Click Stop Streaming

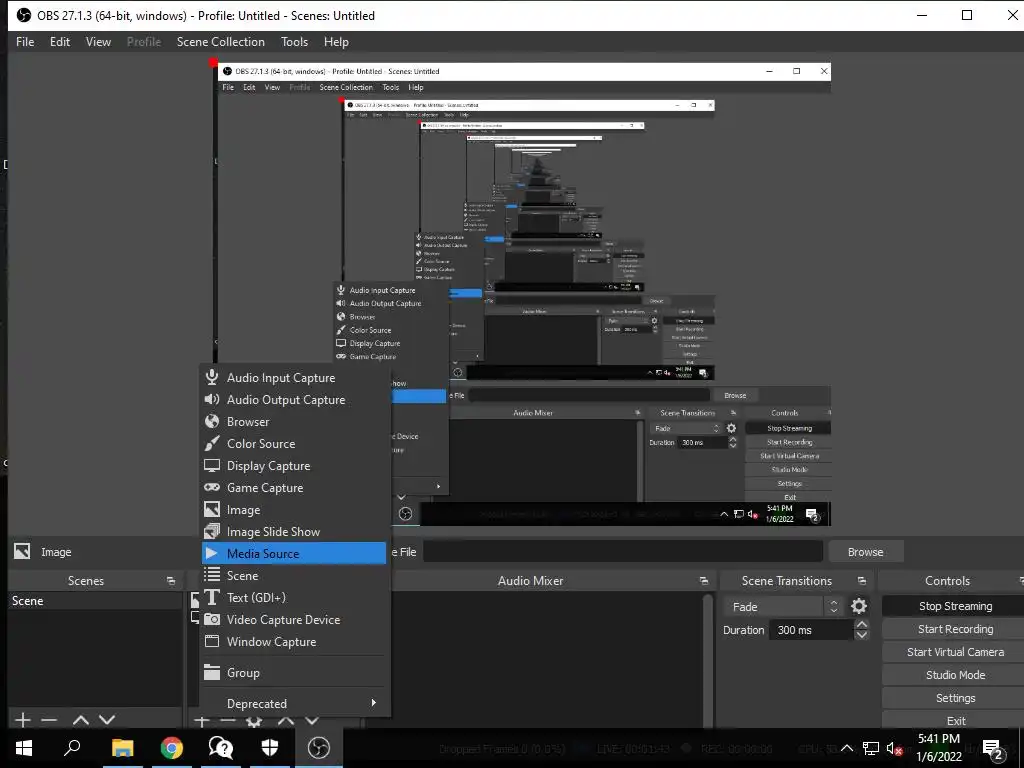coord(955,606)
